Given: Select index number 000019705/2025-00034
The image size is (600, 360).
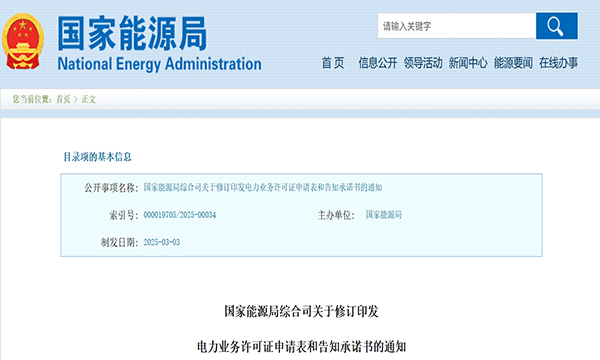Looking at the screenshot, I should click(x=179, y=215).
